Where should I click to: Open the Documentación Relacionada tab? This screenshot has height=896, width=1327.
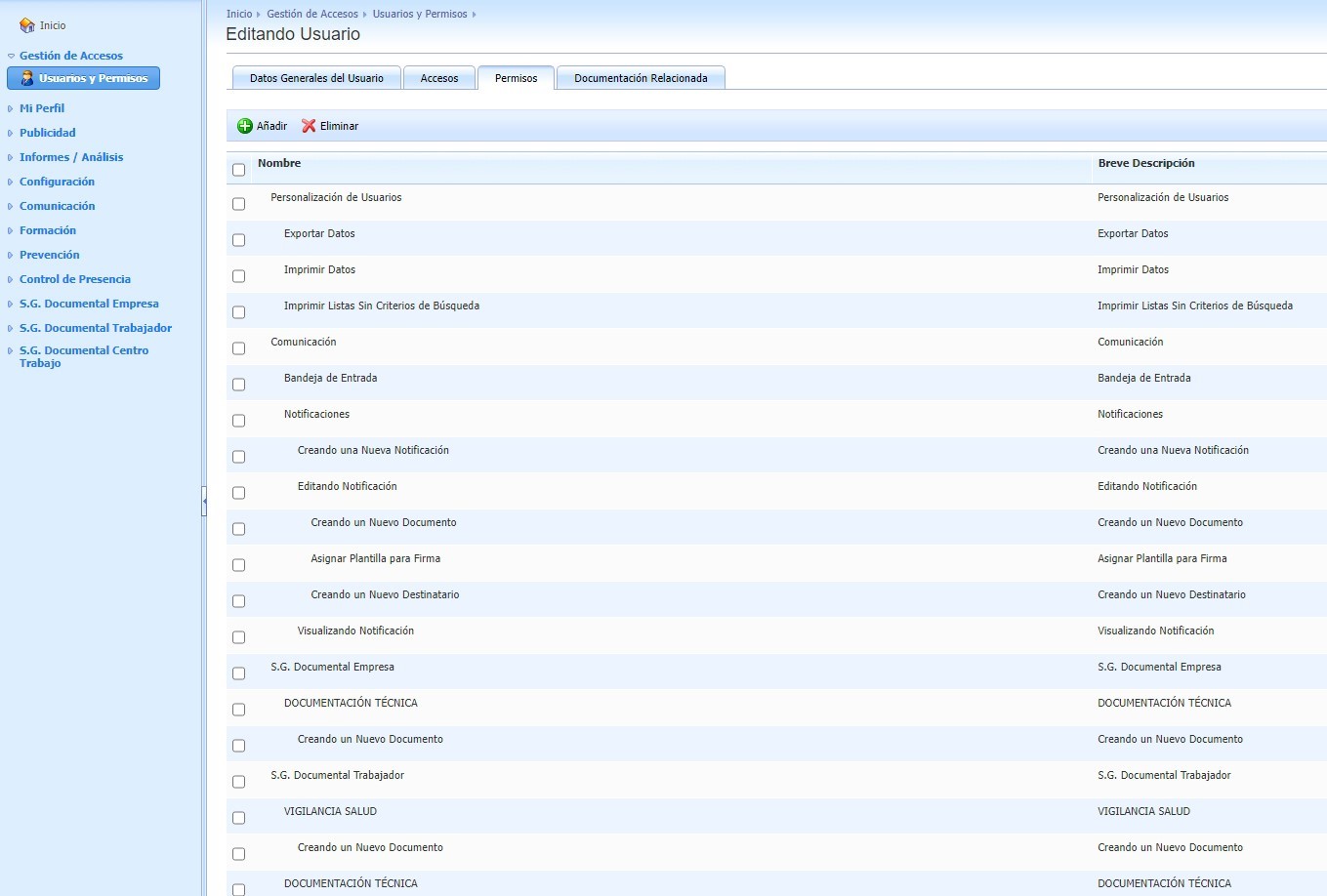click(x=641, y=78)
